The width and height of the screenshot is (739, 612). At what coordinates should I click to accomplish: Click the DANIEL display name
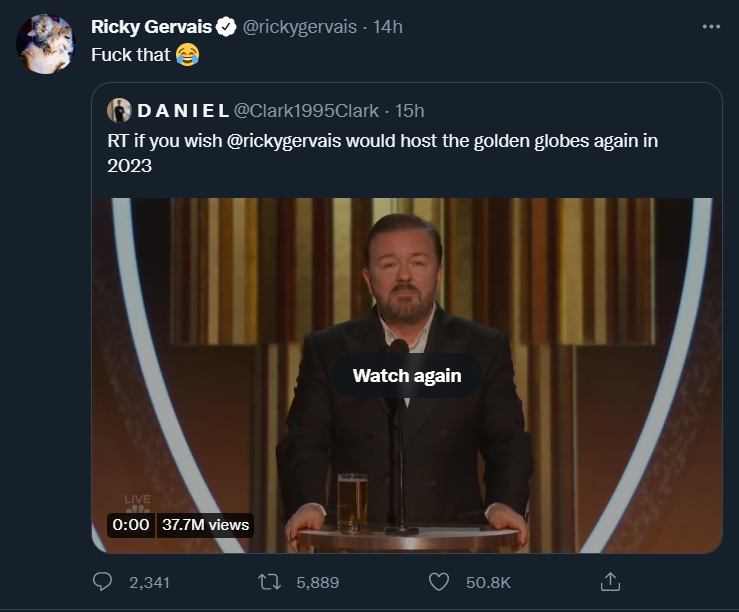click(182, 110)
